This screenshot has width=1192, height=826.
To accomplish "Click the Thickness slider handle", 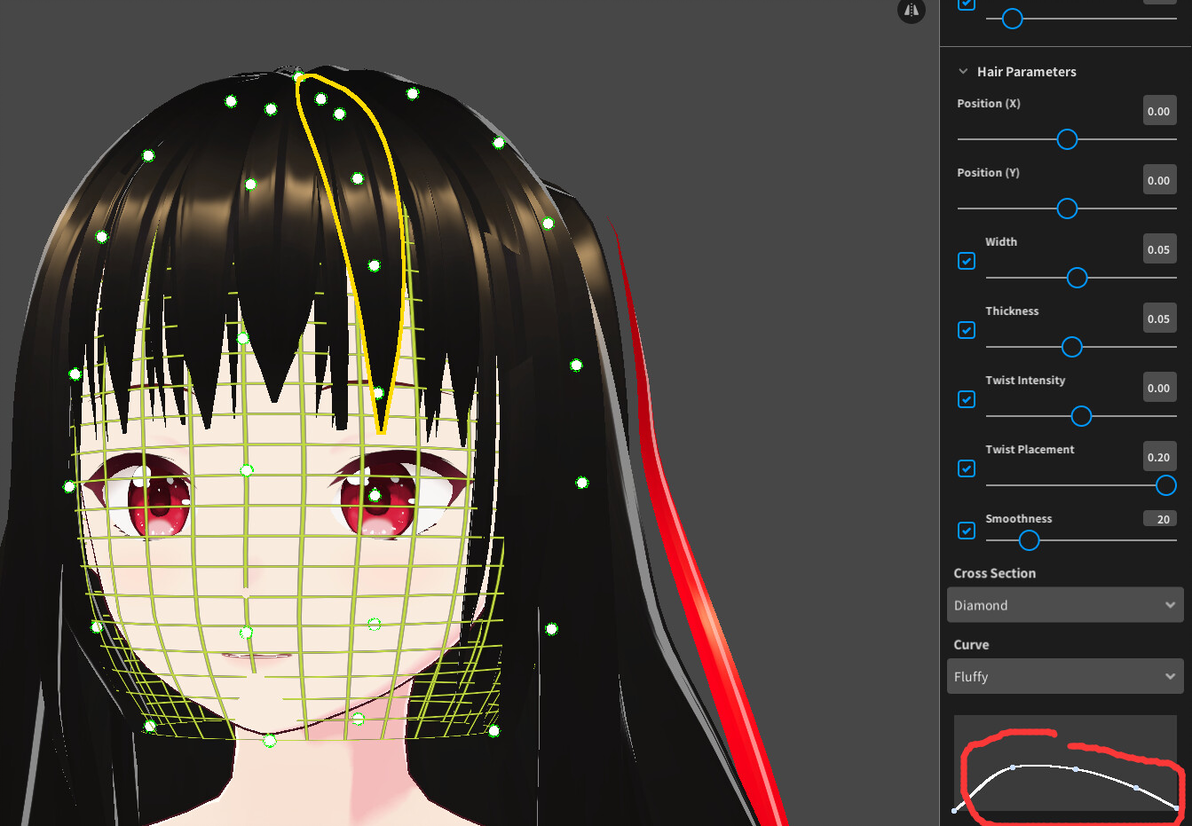I will pyautogui.click(x=1072, y=347).
